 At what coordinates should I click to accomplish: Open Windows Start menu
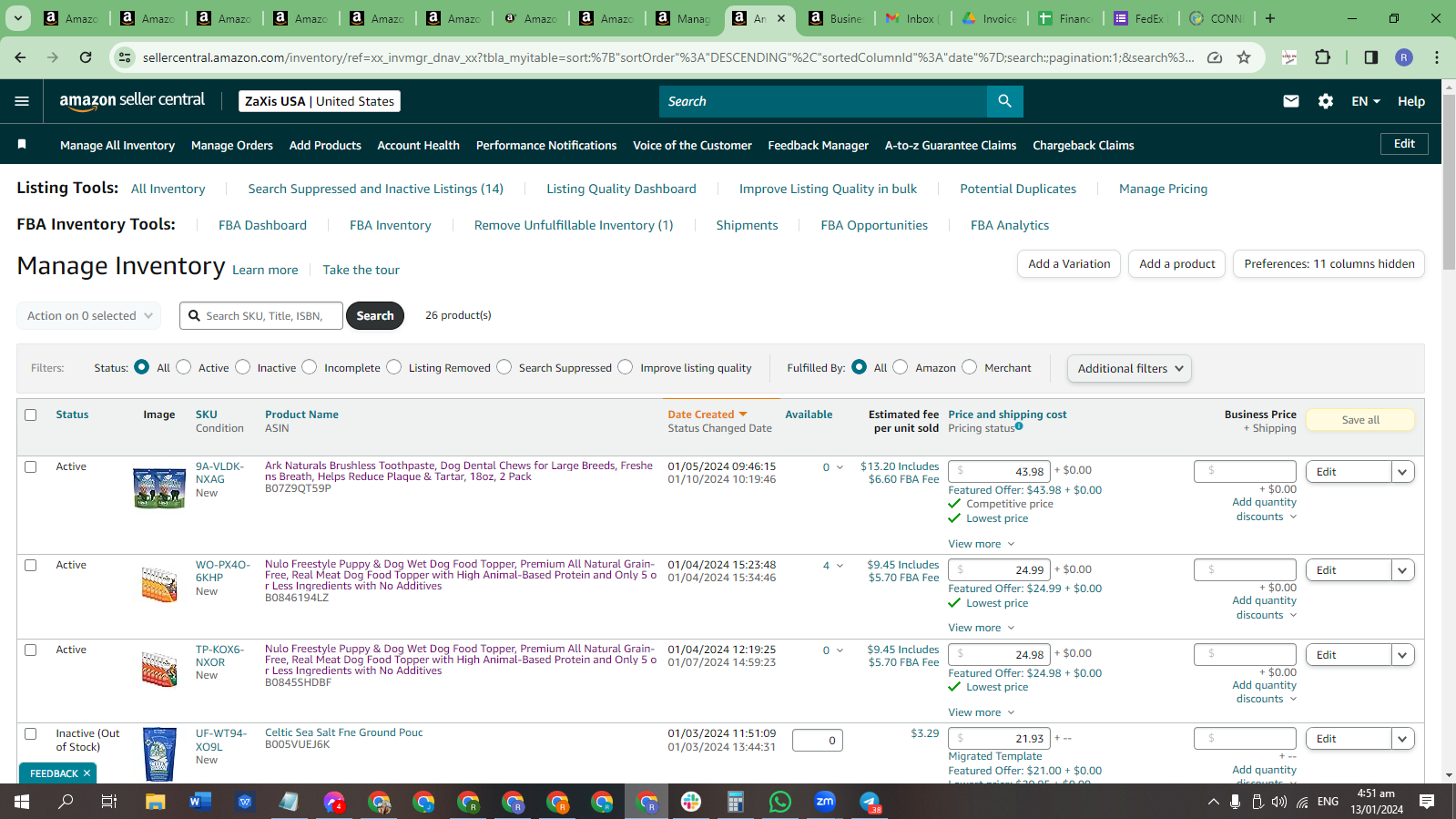point(22,802)
